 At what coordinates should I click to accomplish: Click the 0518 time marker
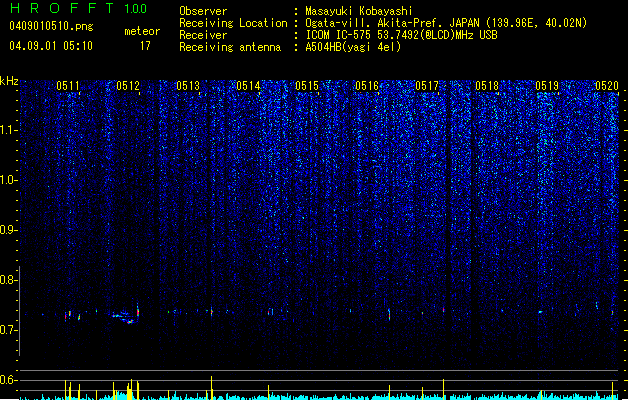click(x=487, y=86)
